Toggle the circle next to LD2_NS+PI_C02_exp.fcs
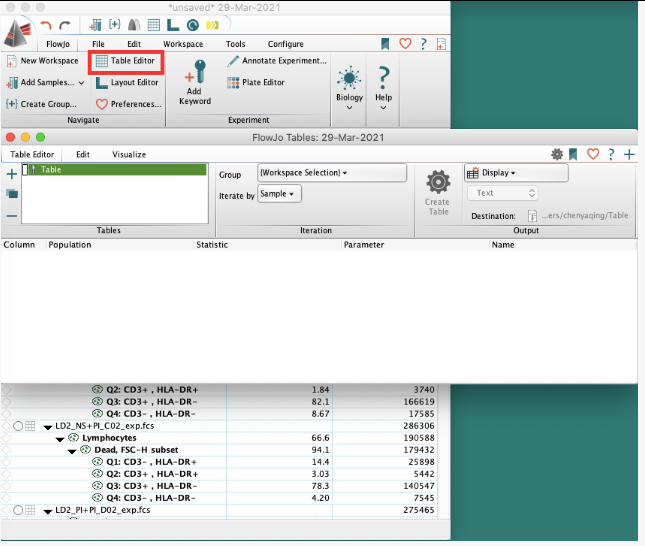The height and width of the screenshot is (546, 645). click(17, 426)
